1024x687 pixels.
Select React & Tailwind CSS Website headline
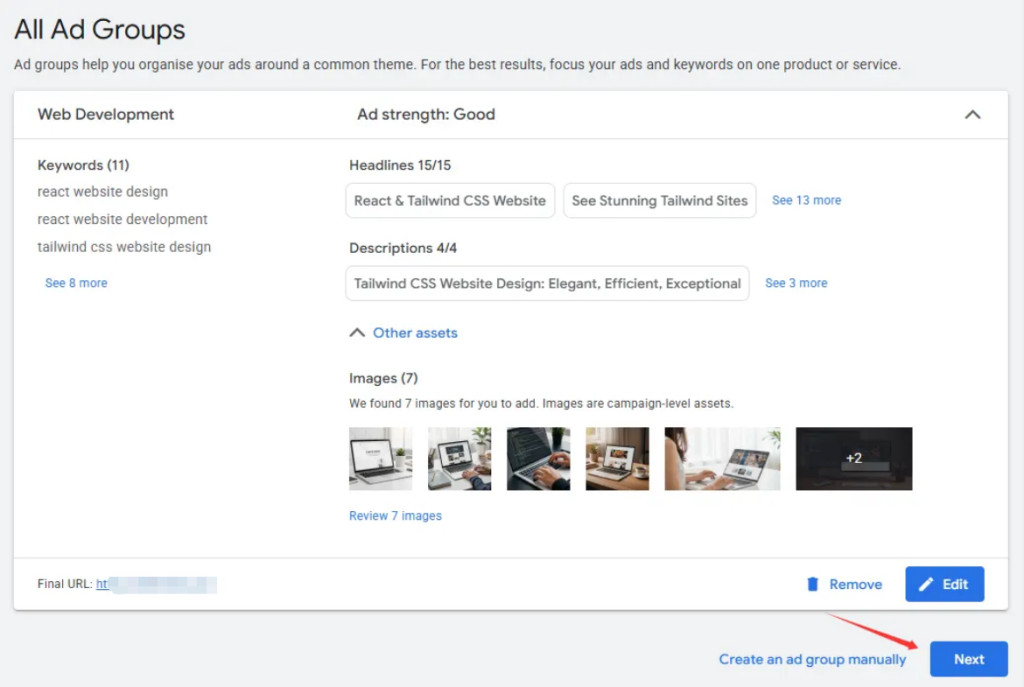pyautogui.click(x=450, y=200)
